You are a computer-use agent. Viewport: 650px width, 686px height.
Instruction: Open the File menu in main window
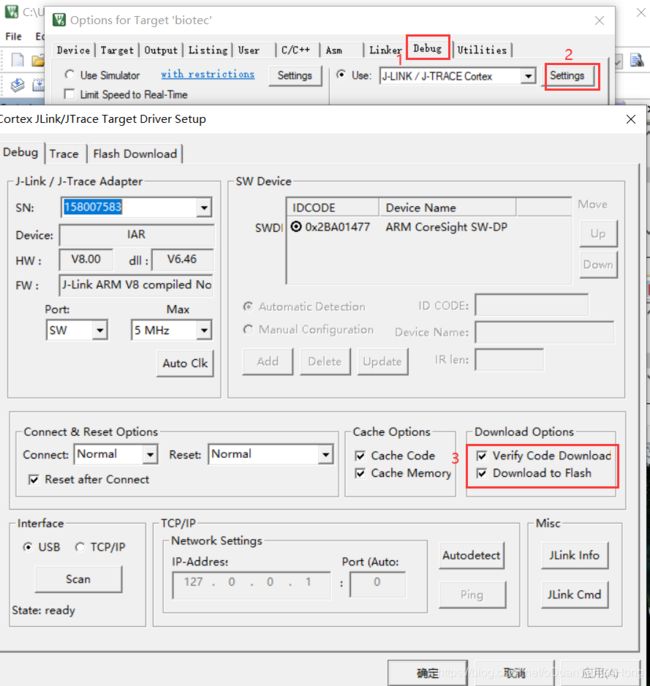[x=13, y=36]
